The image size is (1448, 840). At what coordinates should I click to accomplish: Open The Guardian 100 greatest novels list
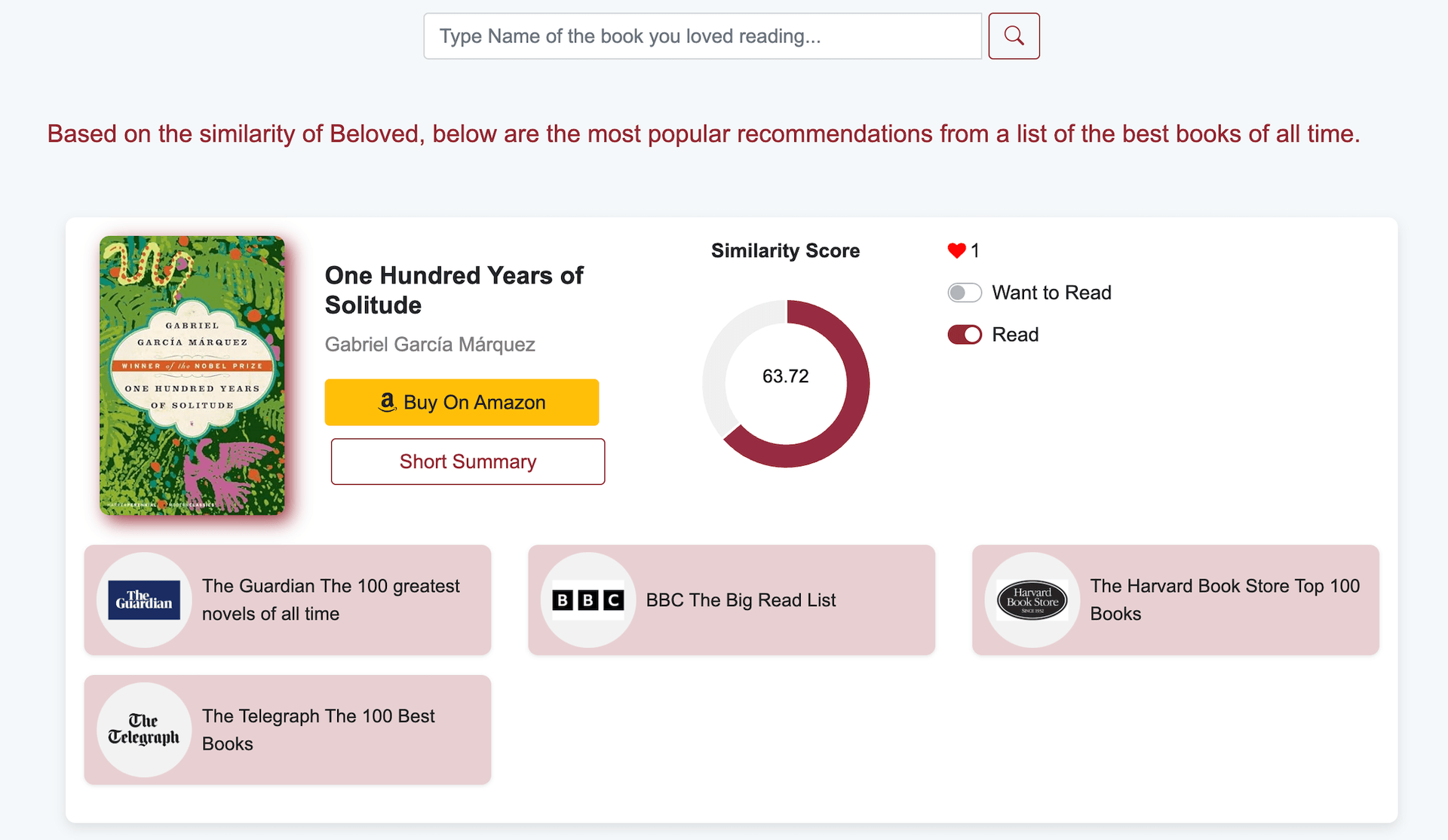tap(331, 600)
